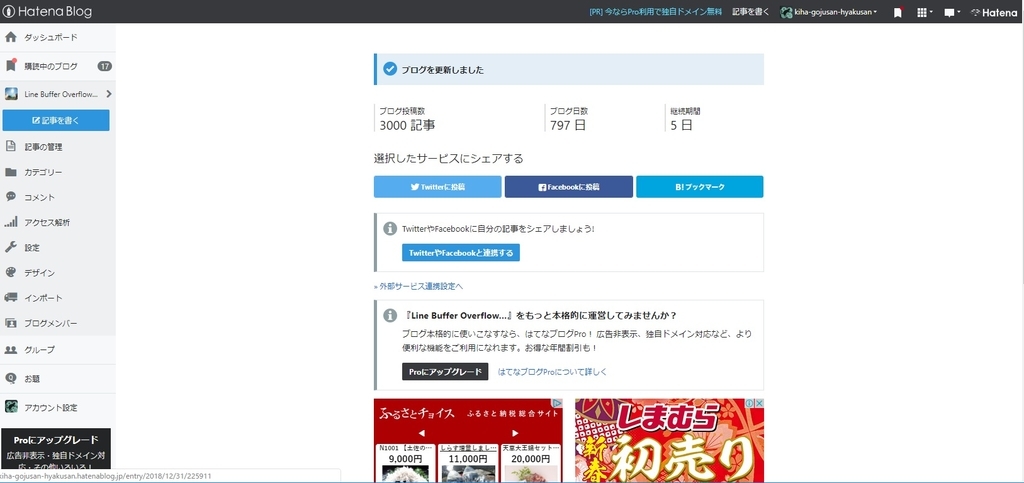Click the Q icon beside お題
This screenshot has width=1024, height=483.
tap(10, 377)
